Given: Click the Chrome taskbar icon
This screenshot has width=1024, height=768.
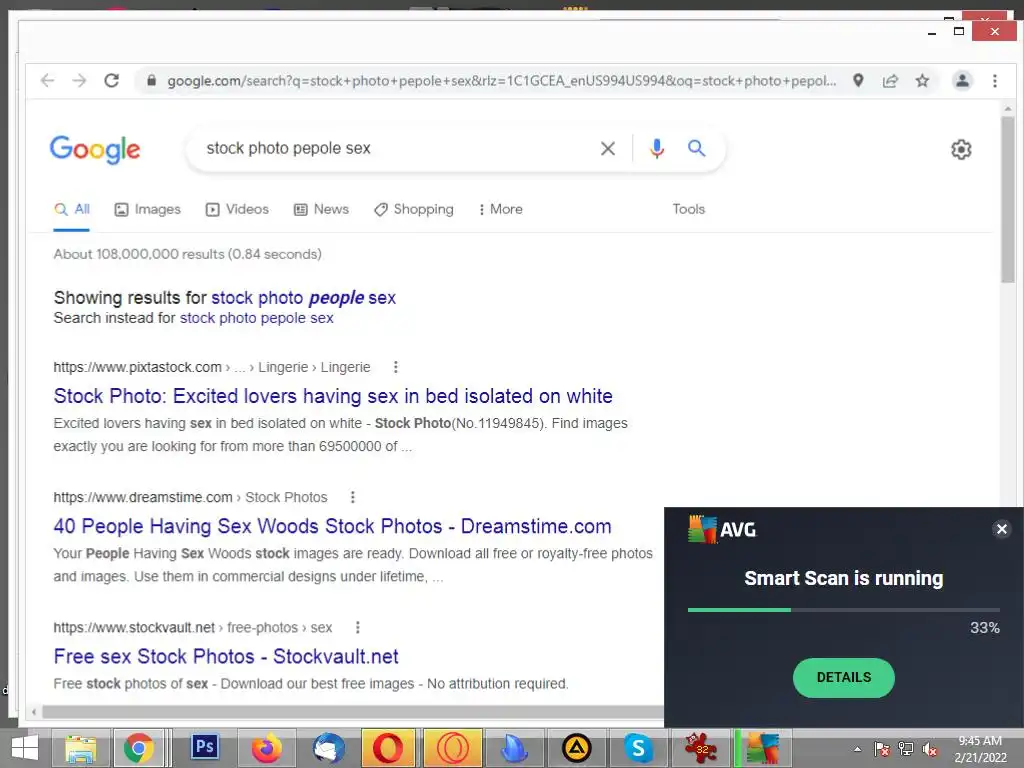Looking at the screenshot, I should [138, 748].
